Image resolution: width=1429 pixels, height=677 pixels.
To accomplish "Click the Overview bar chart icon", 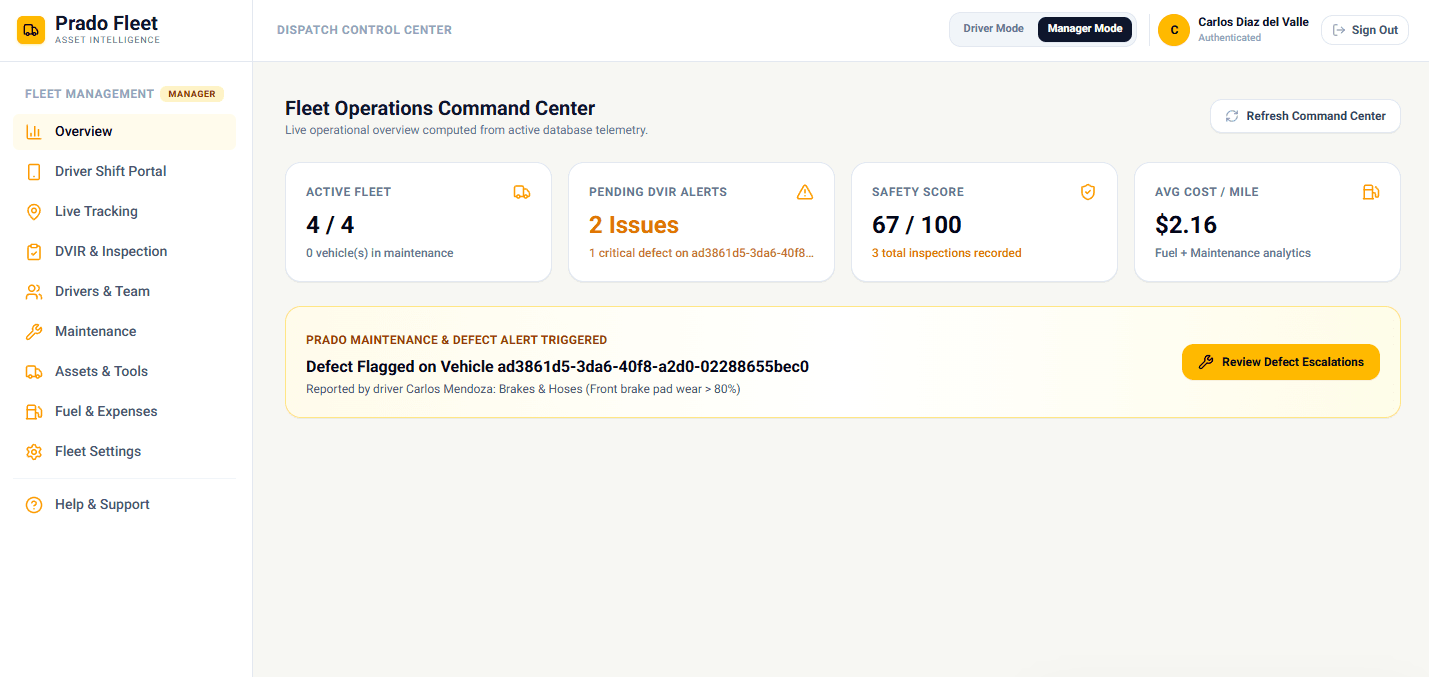I will click(34, 131).
